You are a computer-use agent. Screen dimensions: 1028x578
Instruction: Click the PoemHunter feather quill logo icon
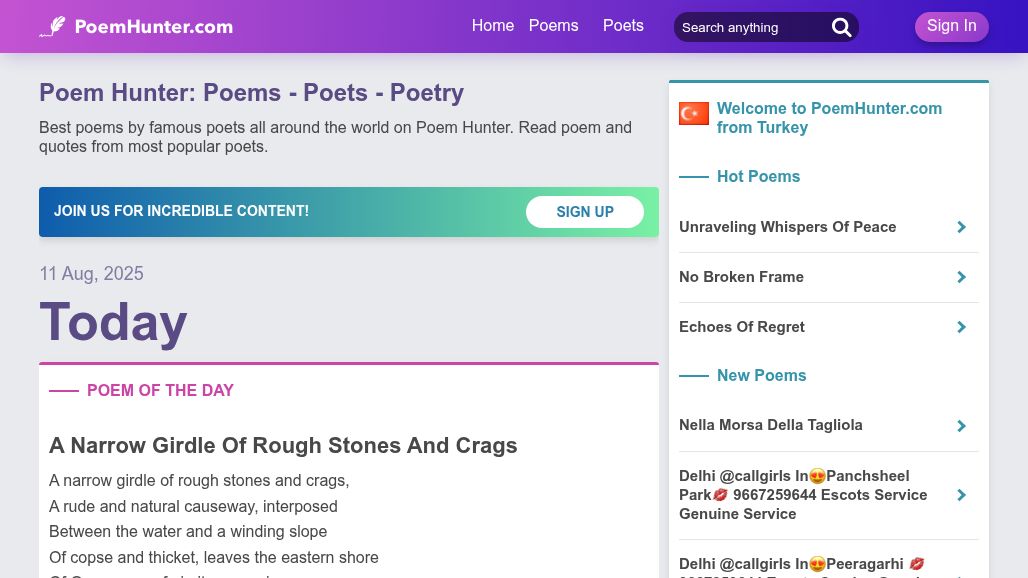[x=52, y=26]
